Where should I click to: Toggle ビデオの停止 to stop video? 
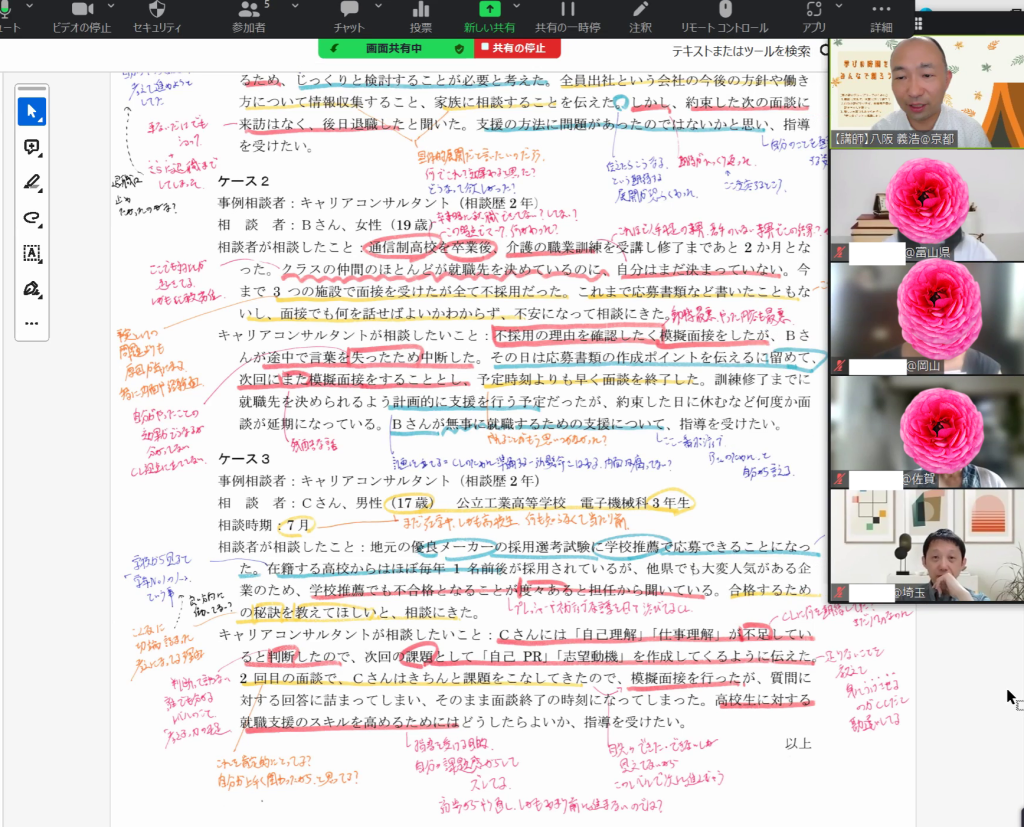tap(81, 17)
